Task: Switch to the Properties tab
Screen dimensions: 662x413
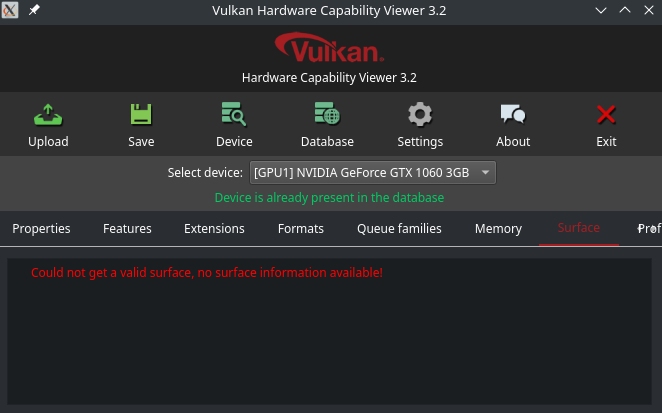Action: click(x=41, y=228)
